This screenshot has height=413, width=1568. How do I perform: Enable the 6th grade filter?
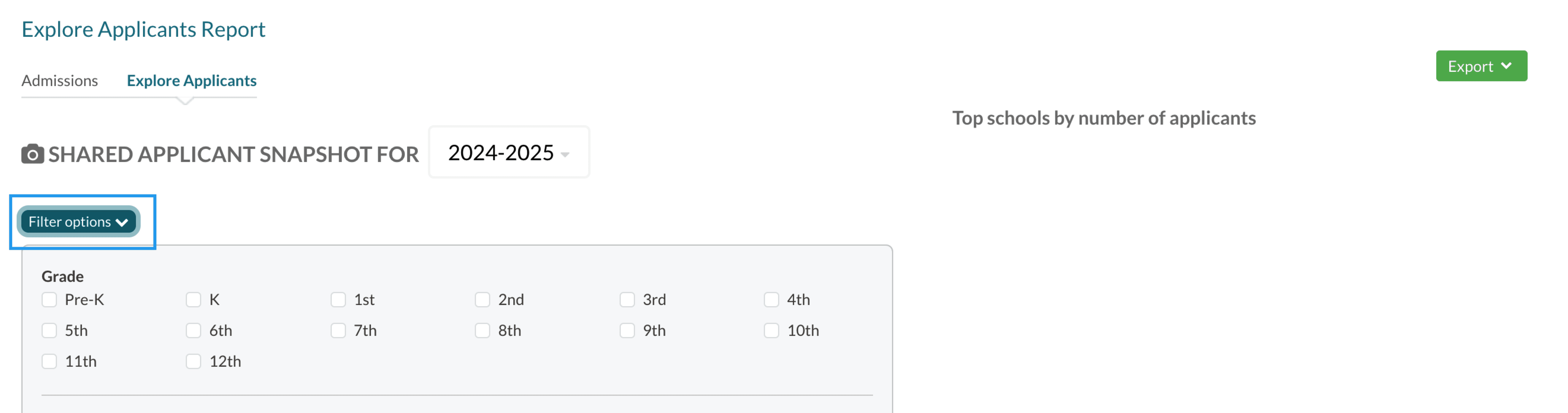point(193,330)
